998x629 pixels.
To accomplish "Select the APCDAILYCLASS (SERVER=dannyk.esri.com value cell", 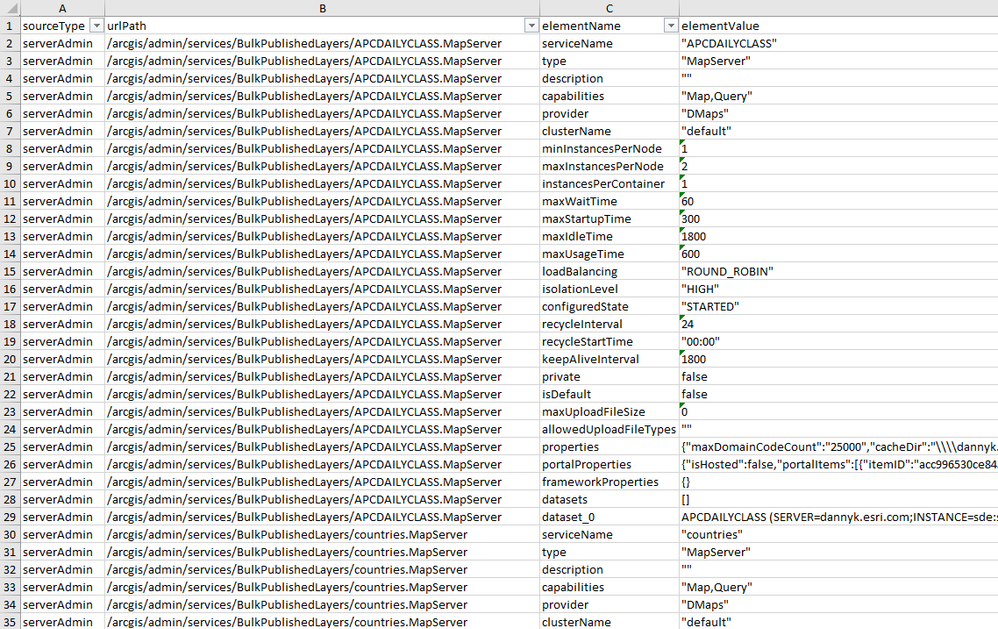I will coord(838,517).
